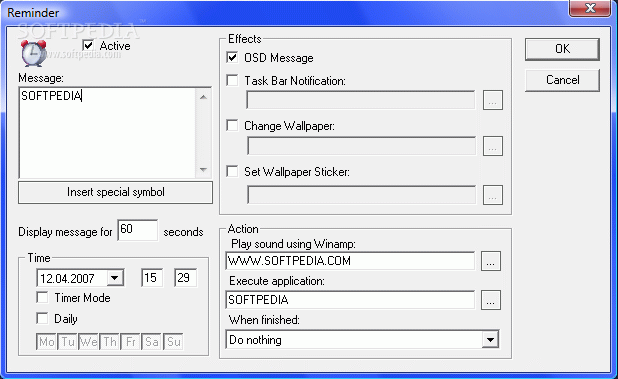Click the minute field showing 29

pos(185,278)
